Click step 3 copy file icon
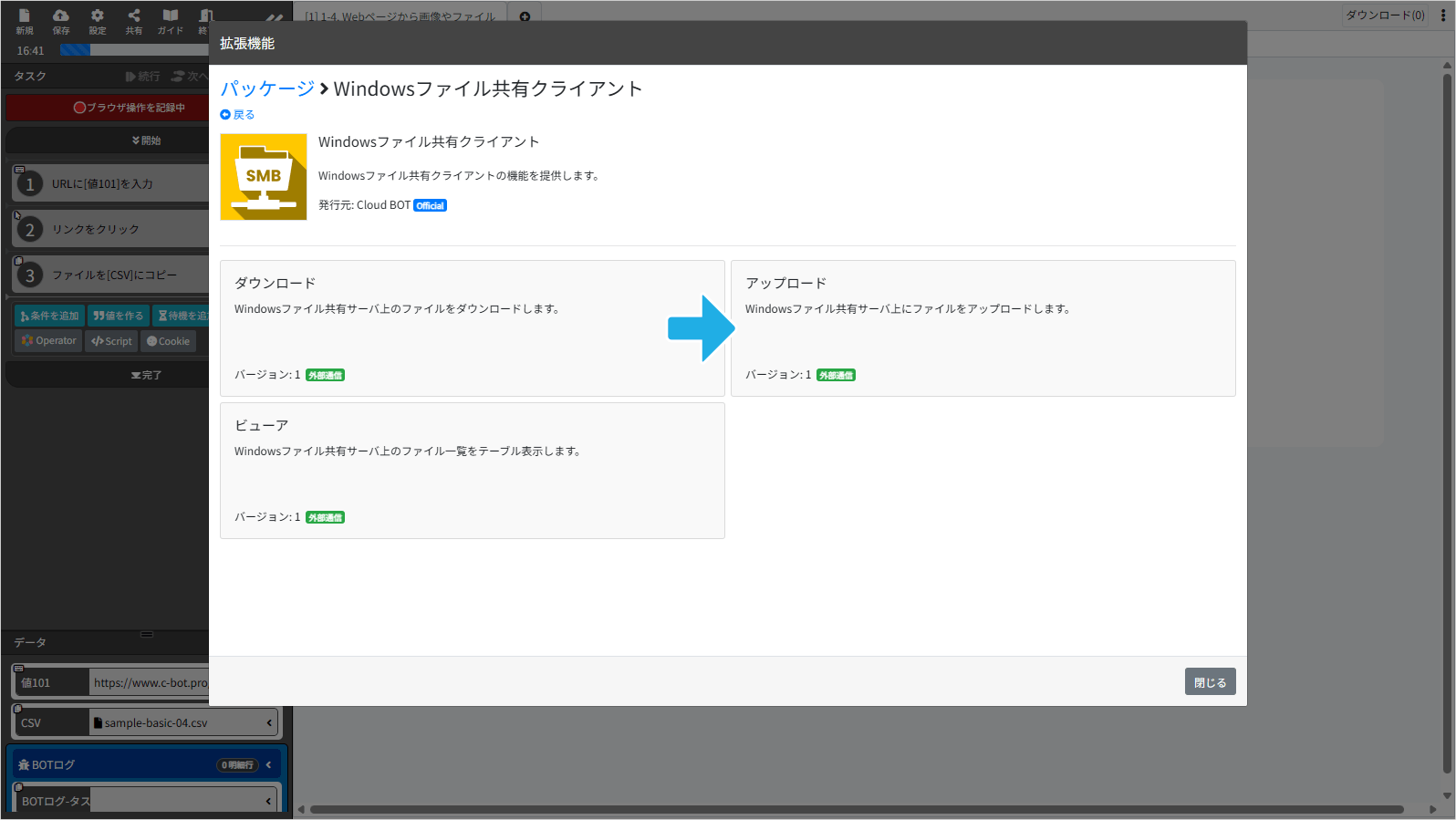 (x=18, y=261)
